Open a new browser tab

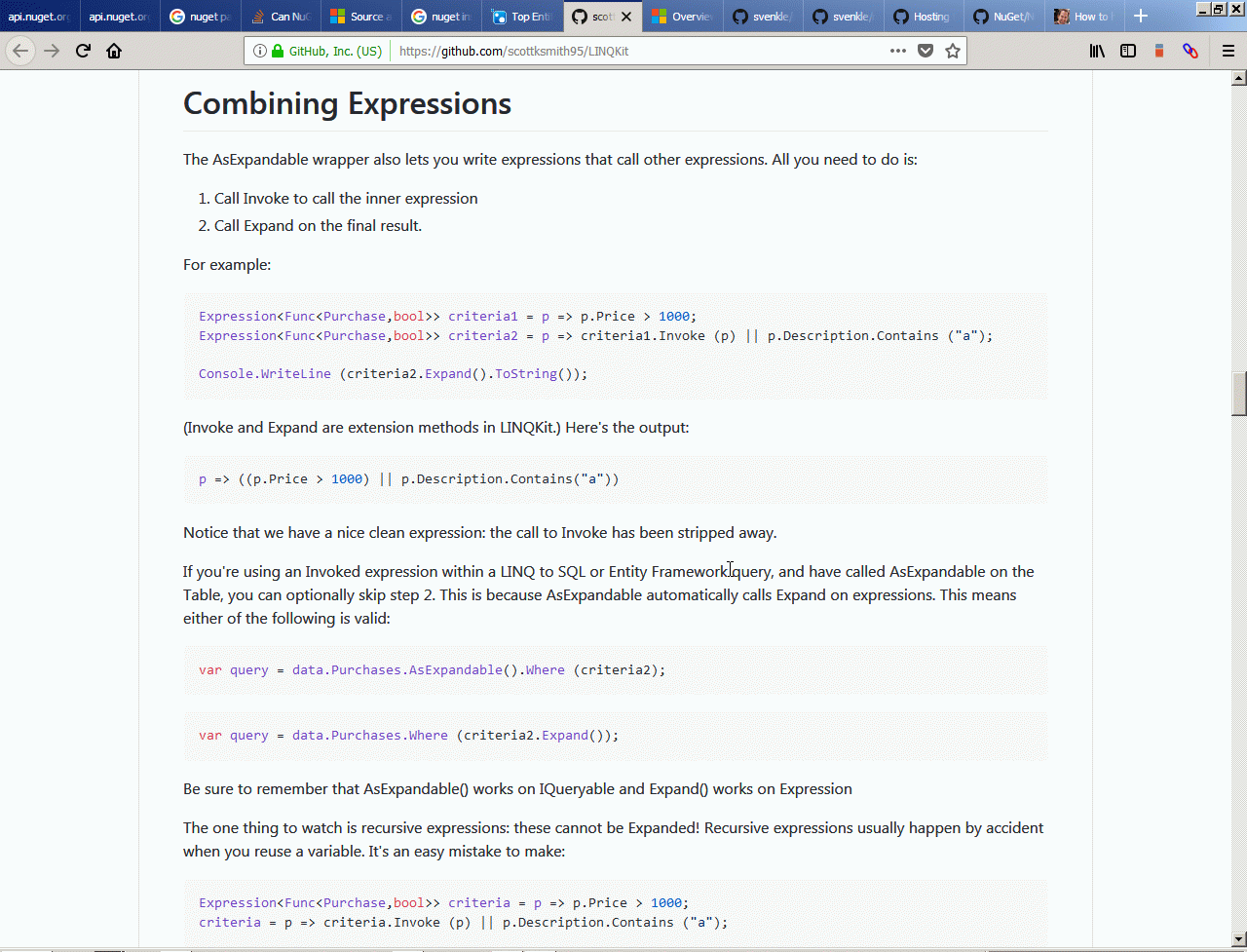(x=1141, y=17)
